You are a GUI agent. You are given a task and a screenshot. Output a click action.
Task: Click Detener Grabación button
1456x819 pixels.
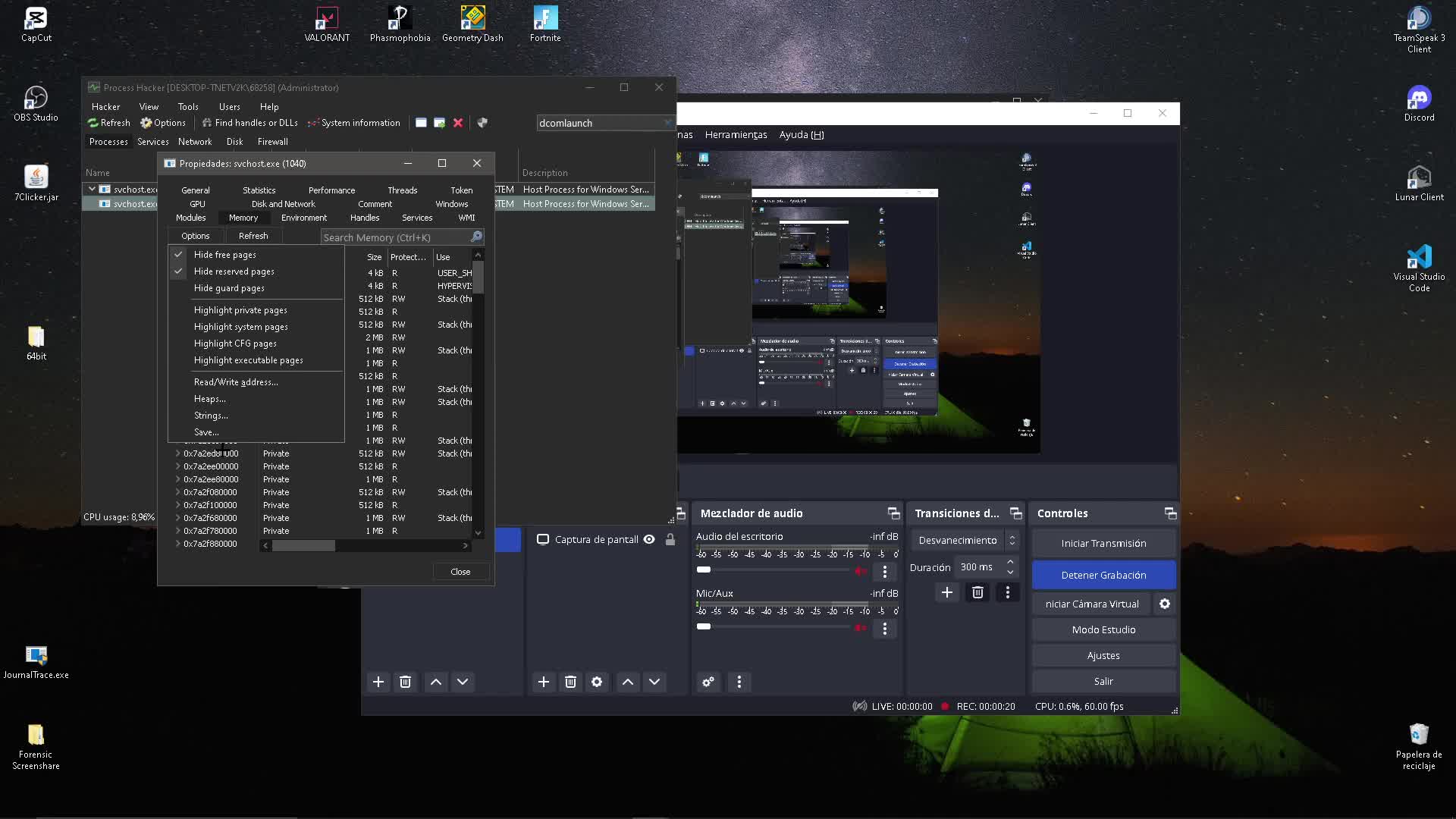click(x=1103, y=575)
